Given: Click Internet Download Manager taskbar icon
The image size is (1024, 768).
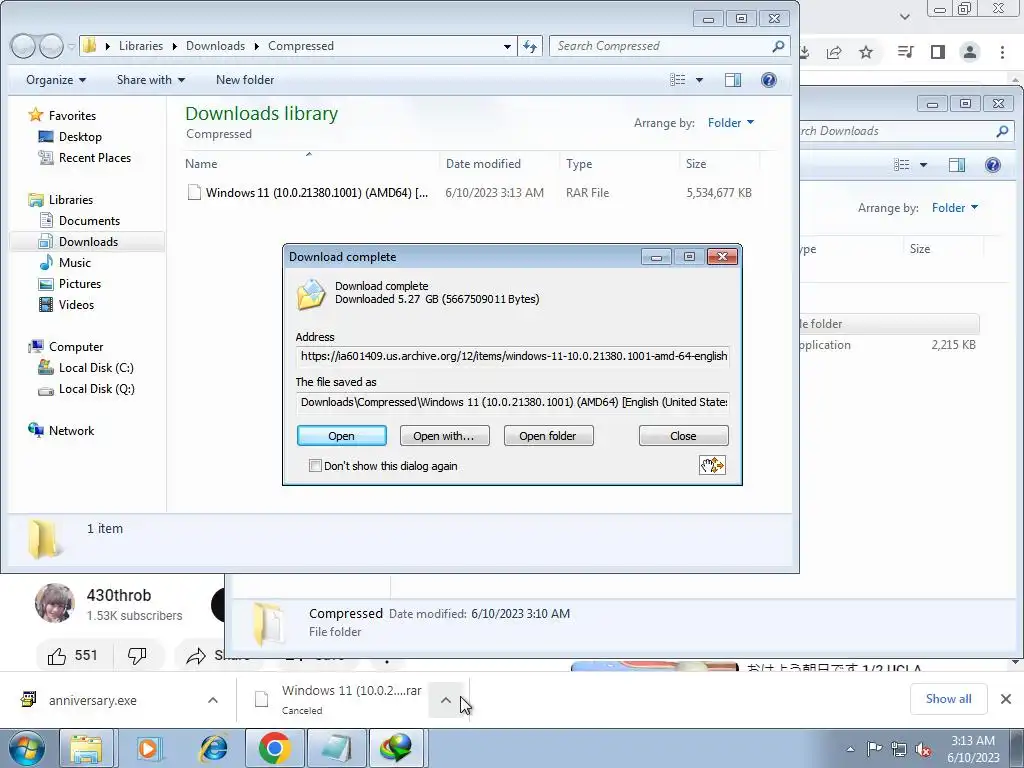Looking at the screenshot, I should pyautogui.click(x=398, y=748).
